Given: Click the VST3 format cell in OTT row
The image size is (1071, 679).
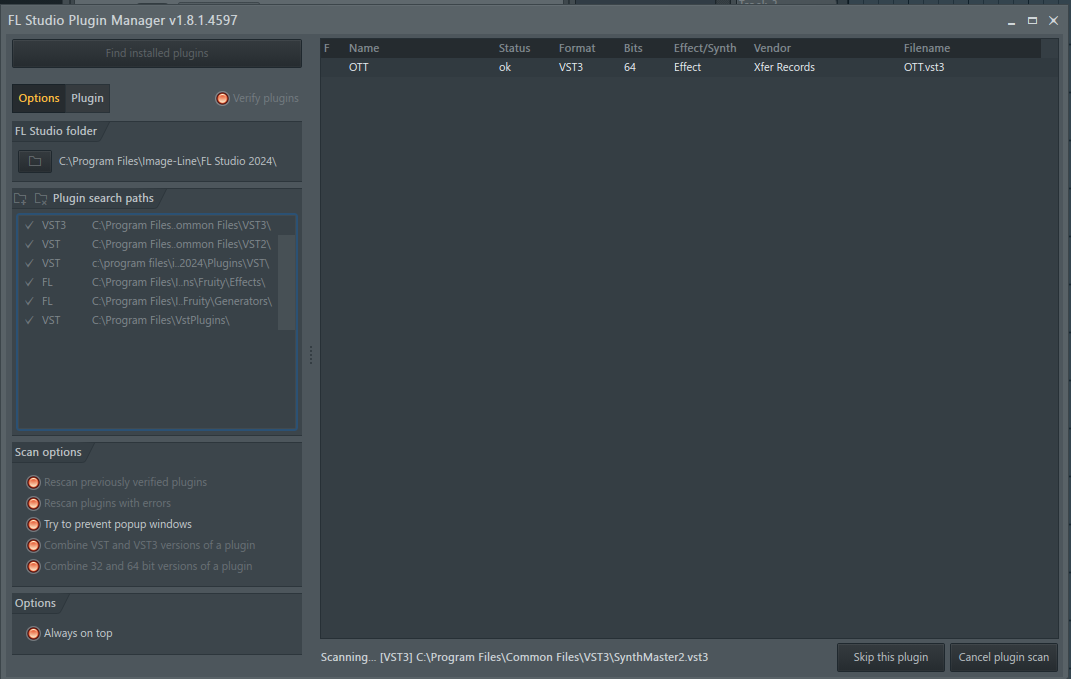Looking at the screenshot, I should pyautogui.click(x=571, y=67).
